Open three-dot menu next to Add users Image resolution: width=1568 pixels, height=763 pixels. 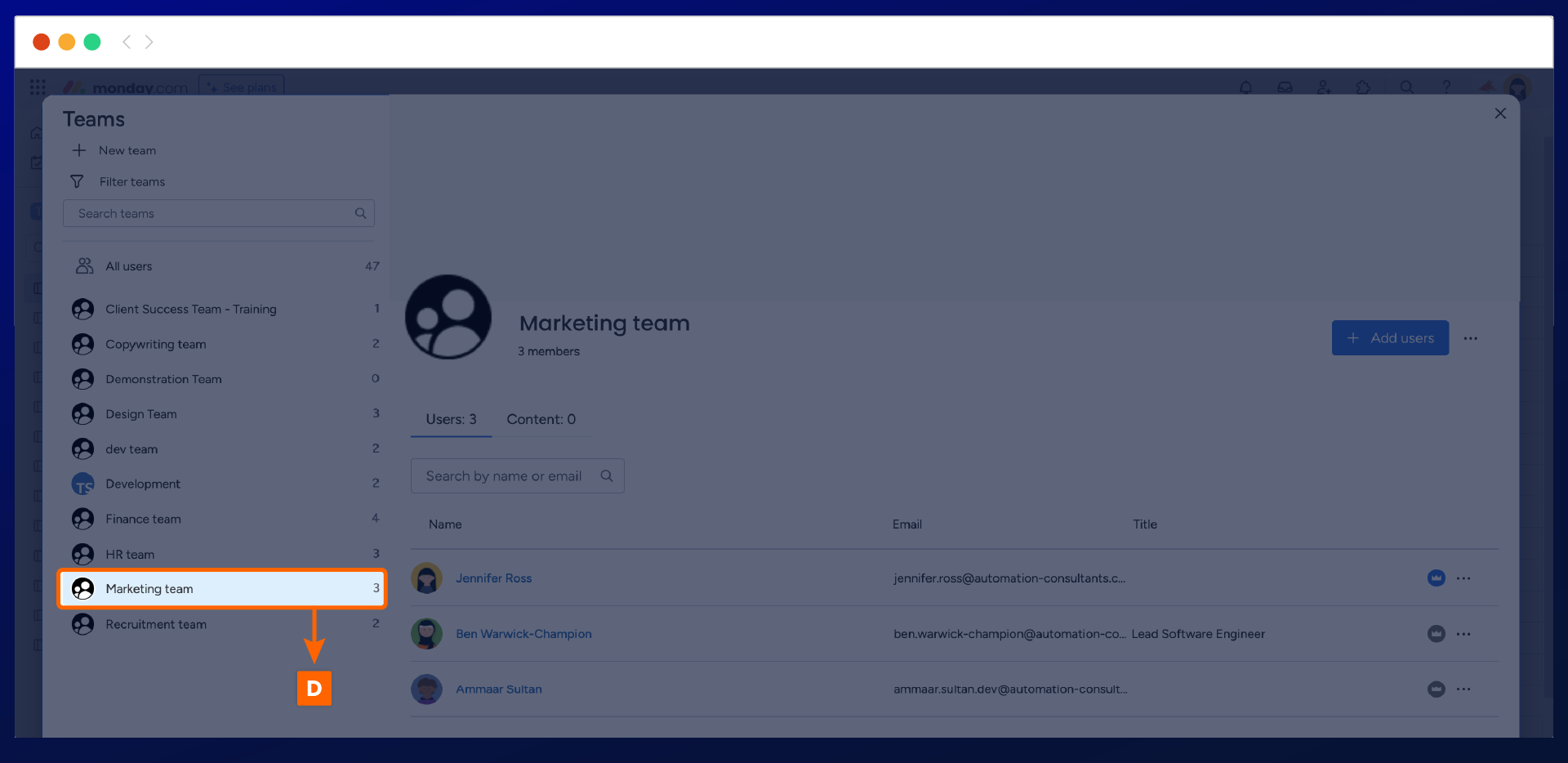point(1470,338)
